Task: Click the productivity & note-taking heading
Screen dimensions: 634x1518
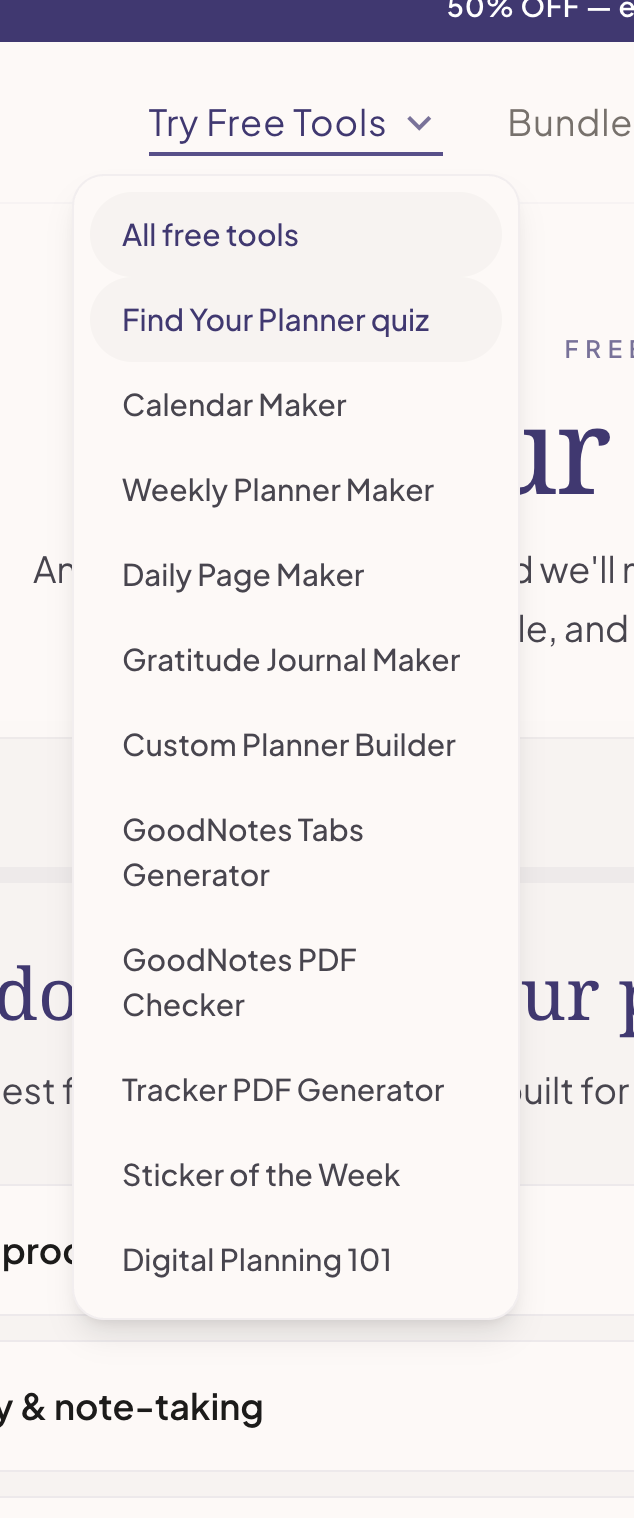Action: tap(131, 1407)
